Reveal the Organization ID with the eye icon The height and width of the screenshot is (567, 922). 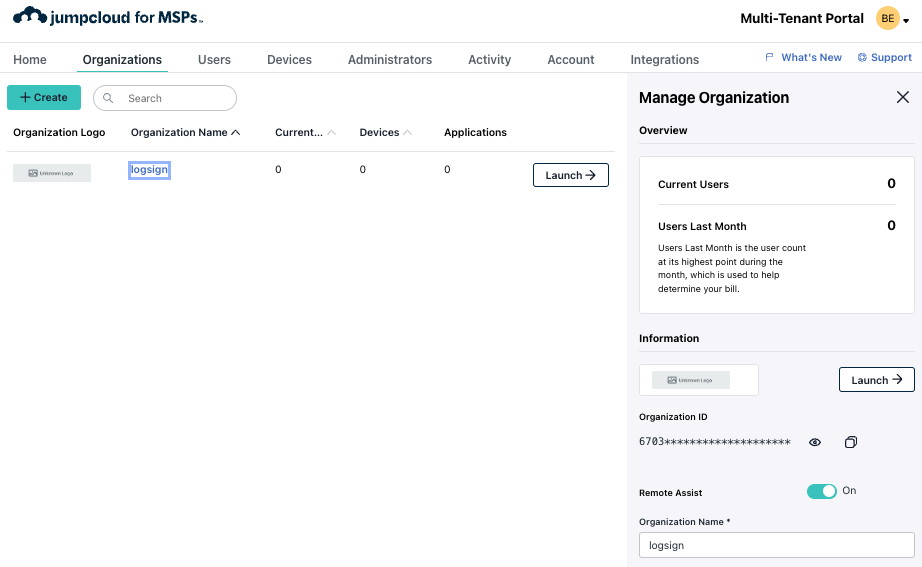click(x=814, y=442)
